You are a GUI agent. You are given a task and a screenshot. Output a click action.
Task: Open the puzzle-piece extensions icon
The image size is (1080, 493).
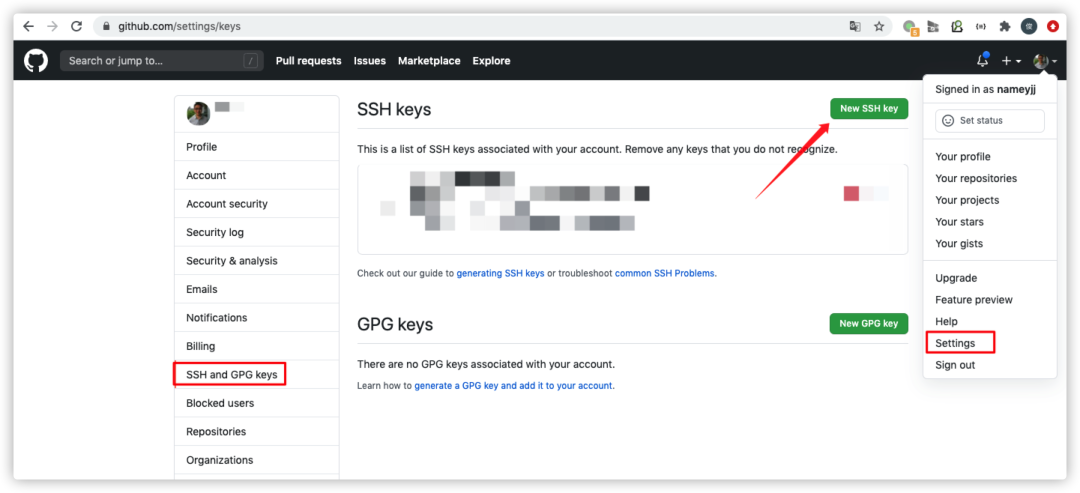1005,26
